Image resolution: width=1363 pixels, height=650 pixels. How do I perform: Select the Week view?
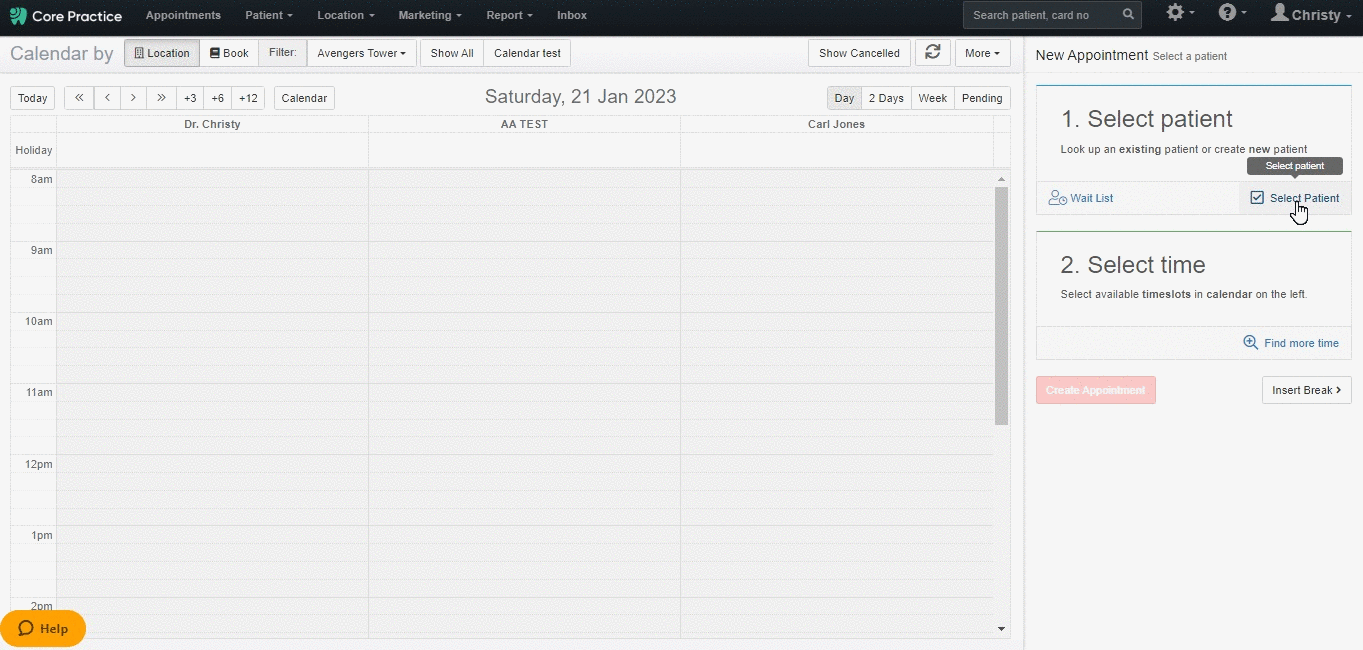(x=932, y=98)
